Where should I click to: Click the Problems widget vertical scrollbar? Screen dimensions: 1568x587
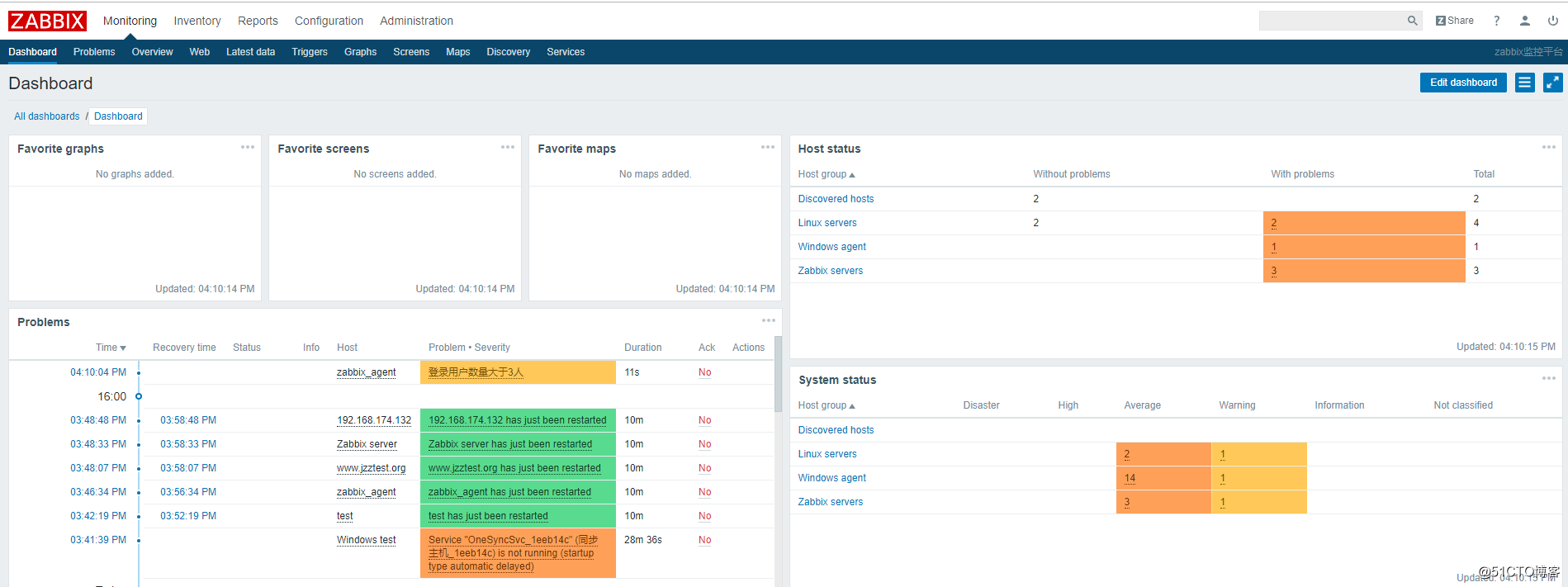click(x=778, y=373)
